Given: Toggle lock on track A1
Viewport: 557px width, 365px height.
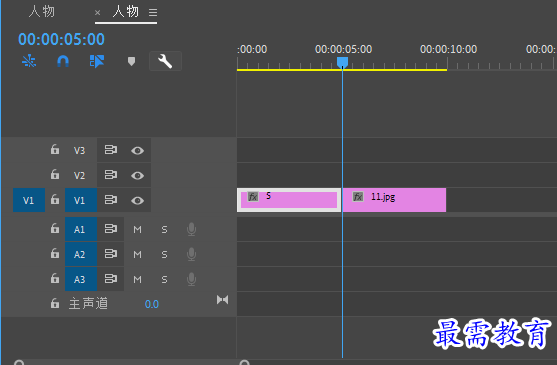Looking at the screenshot, I should pos(55,228).
